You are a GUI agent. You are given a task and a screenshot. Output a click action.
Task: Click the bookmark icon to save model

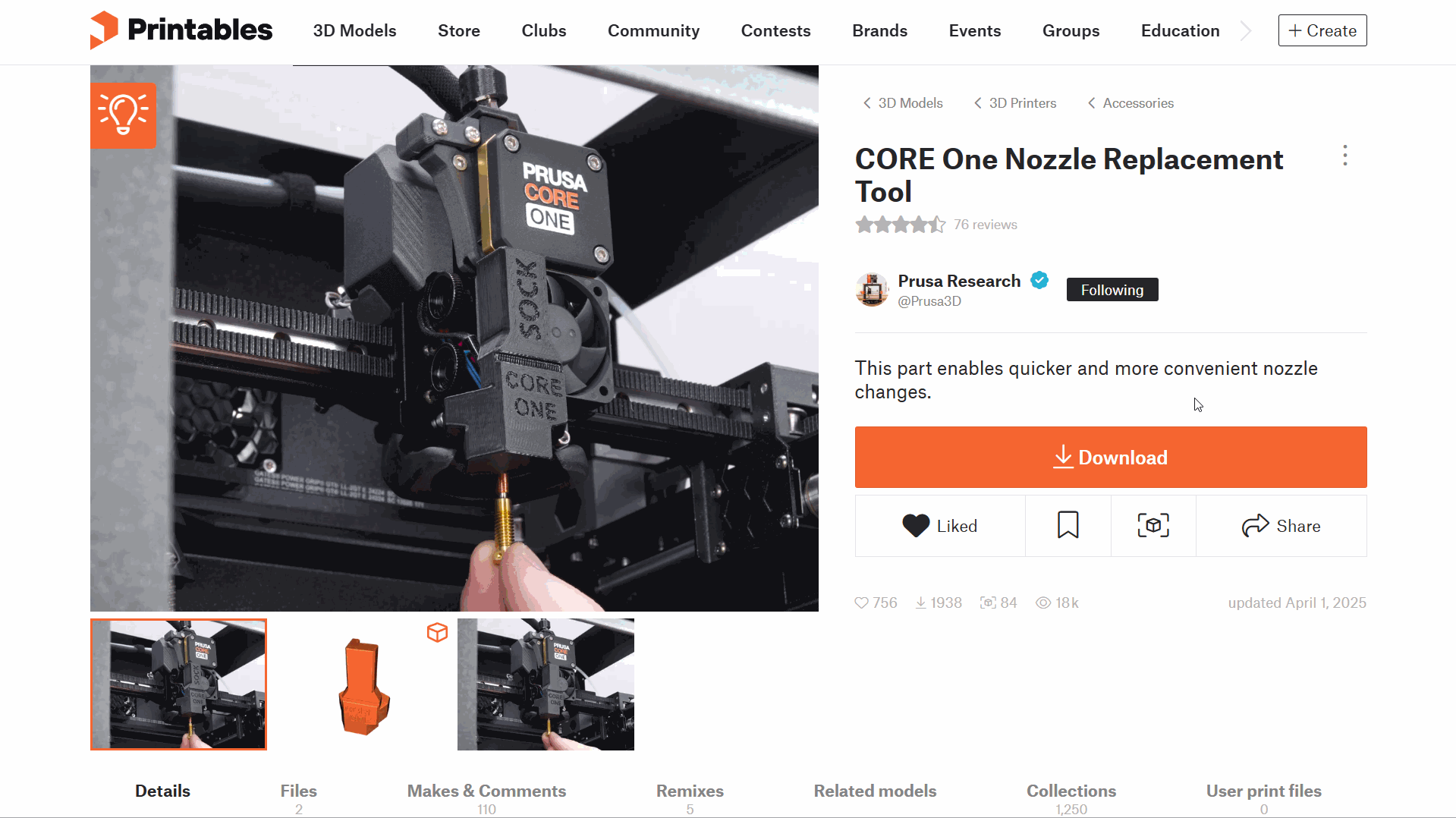pos(1068,526)
